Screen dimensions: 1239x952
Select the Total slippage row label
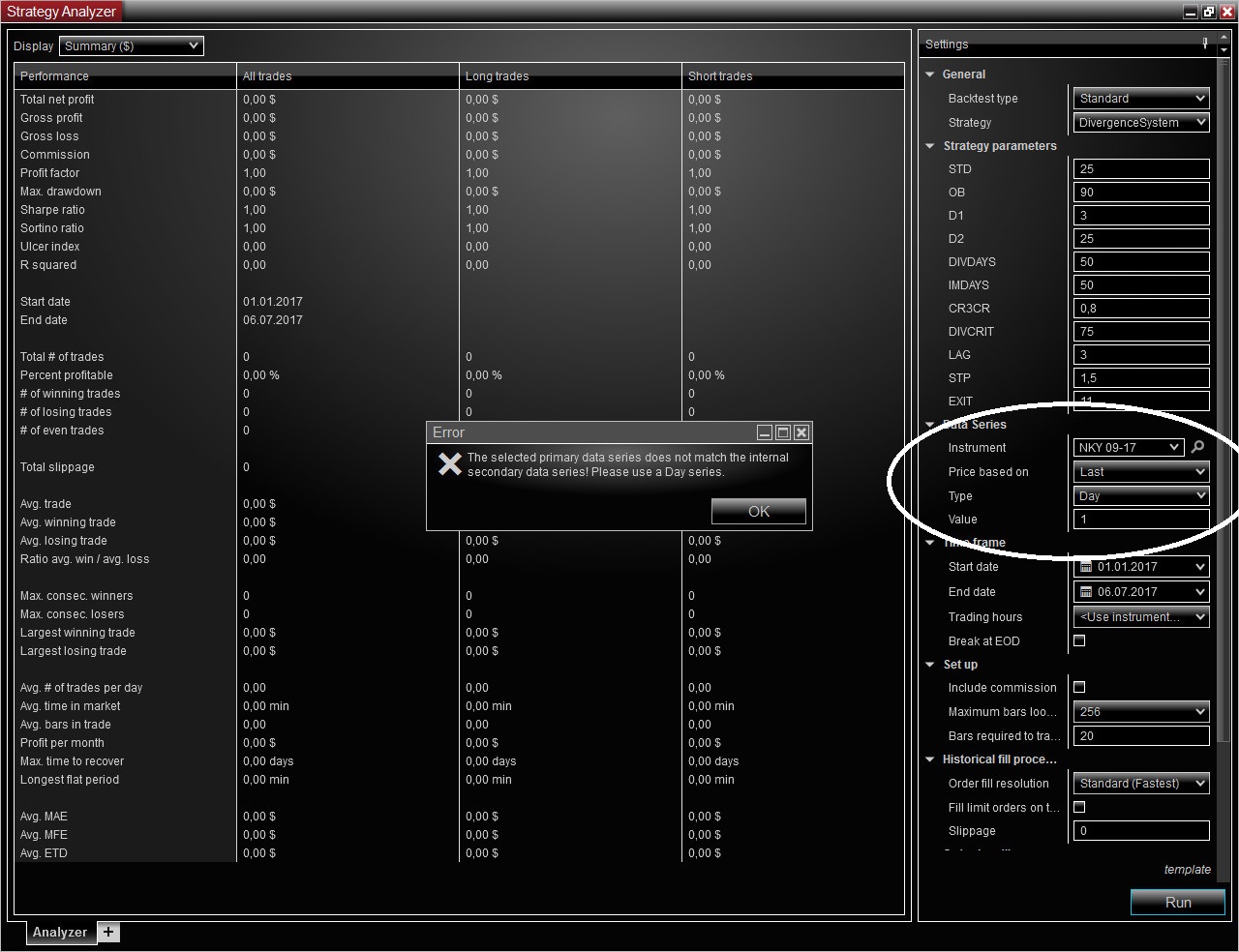pyautogui.click(x=57, y=467)
